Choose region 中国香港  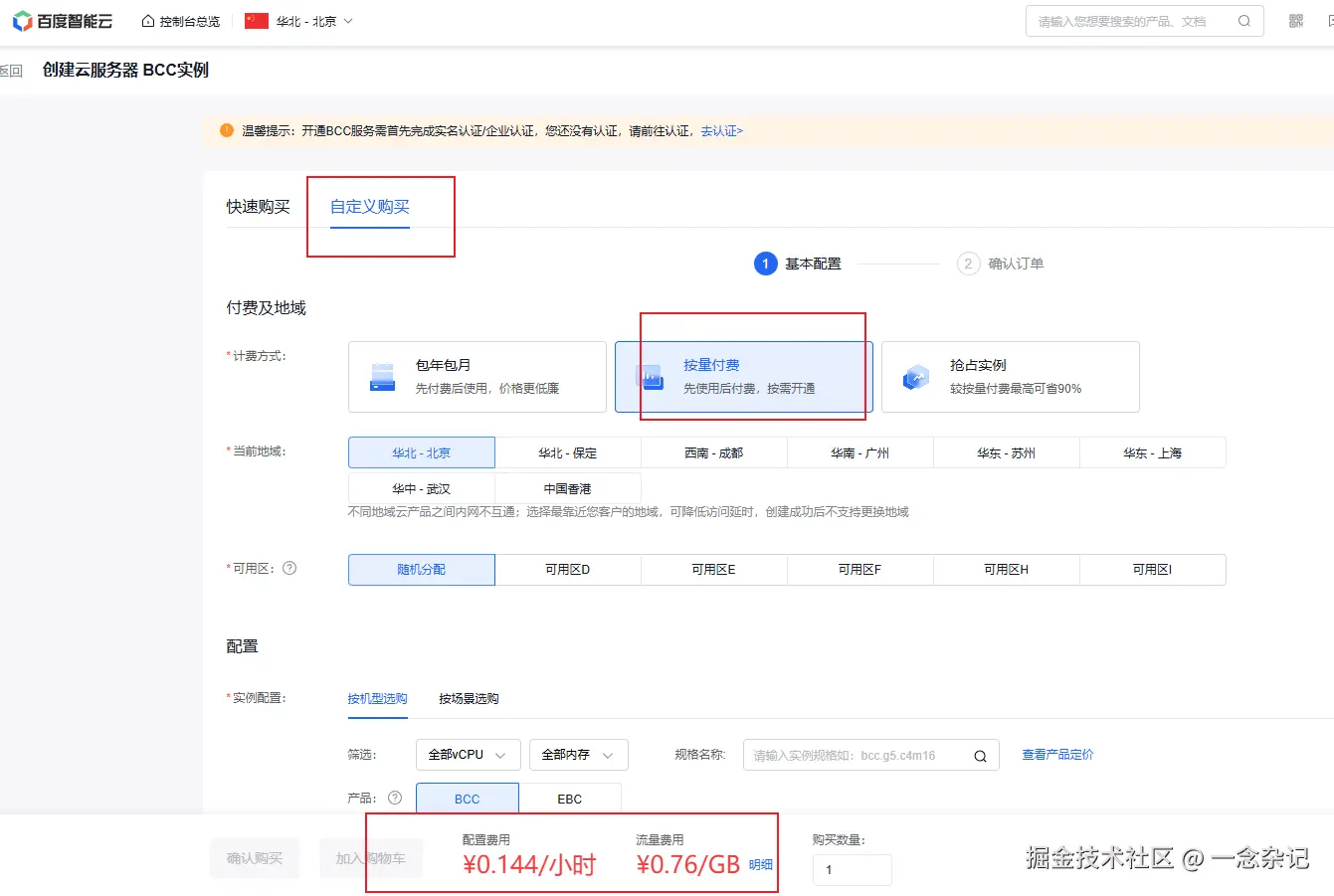(568, 488)
